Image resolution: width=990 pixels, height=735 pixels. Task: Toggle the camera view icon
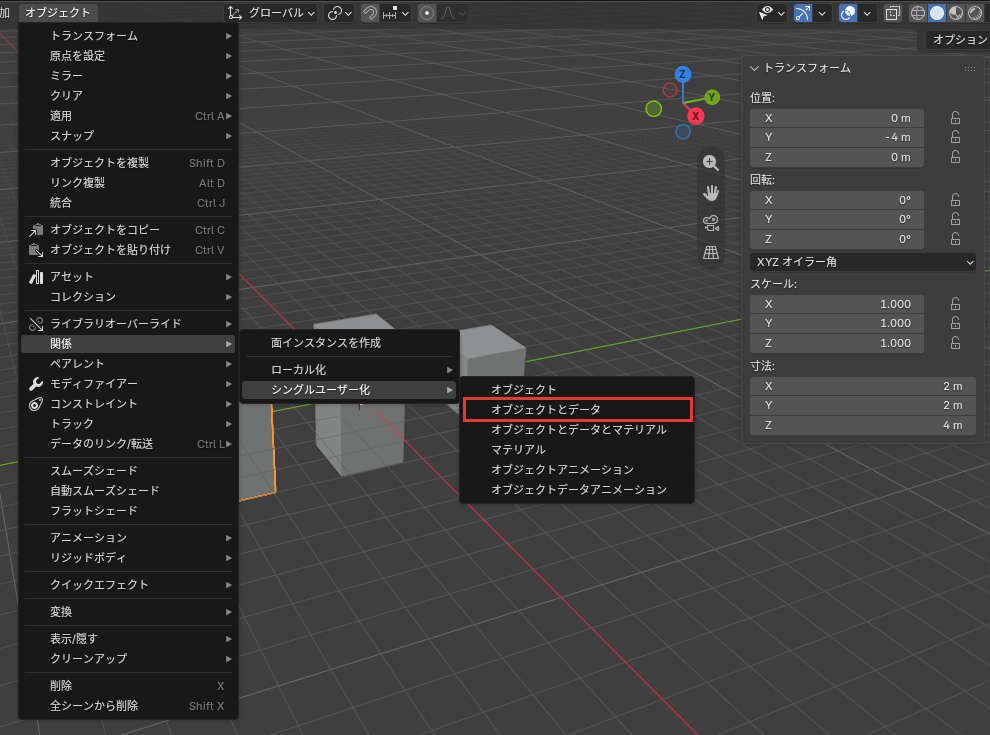(711, 223)
